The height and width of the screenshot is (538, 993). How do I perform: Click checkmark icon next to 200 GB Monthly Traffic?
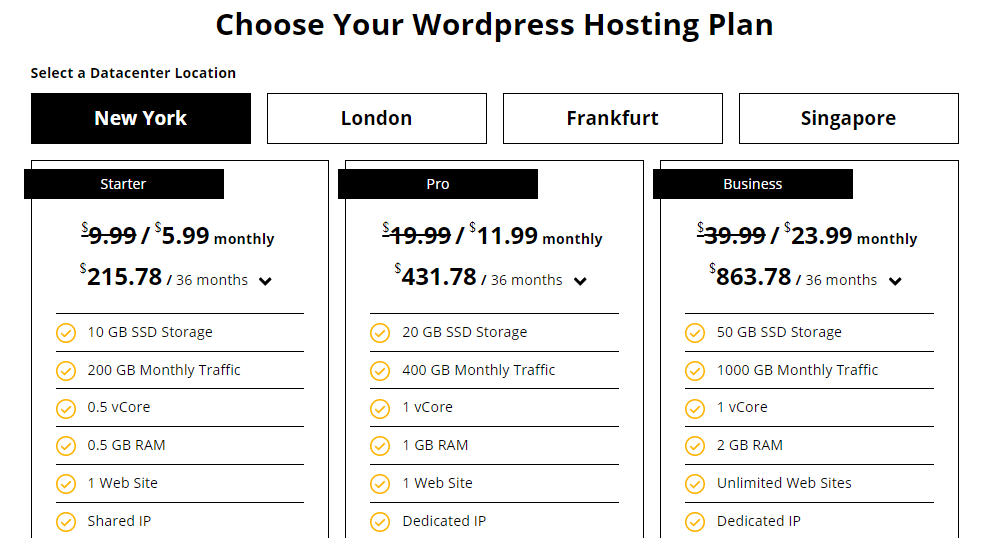click(x=66, y=371)
